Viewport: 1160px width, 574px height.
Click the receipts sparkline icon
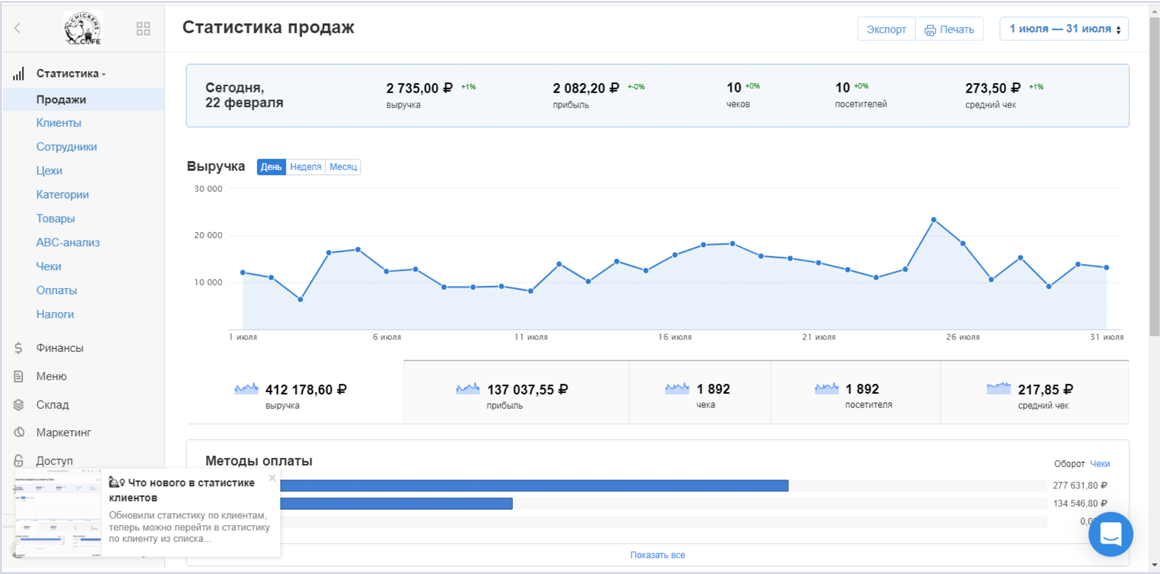click(x=678, y=388)
